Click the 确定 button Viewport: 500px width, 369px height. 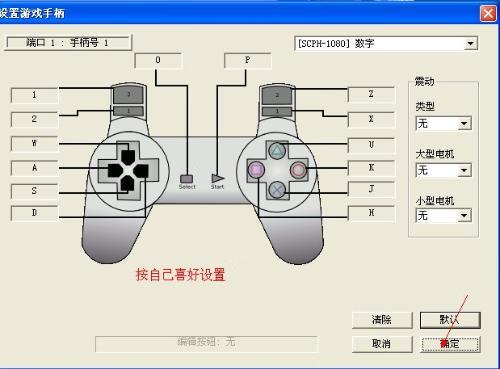[450, 344]
